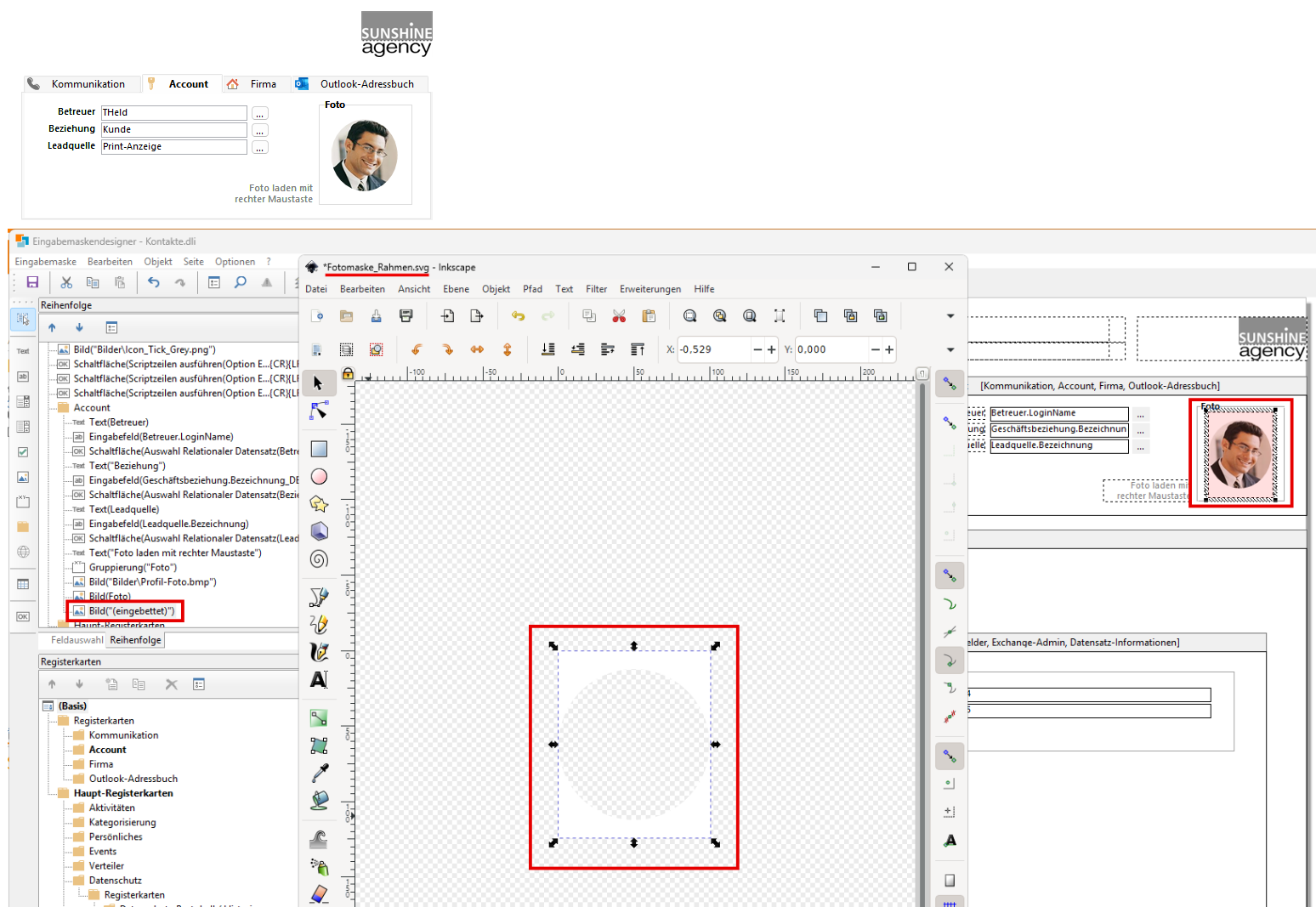Toggle snap to grids button
Viewport: 1316px width, 907px height.
click(x=950, y=903)
